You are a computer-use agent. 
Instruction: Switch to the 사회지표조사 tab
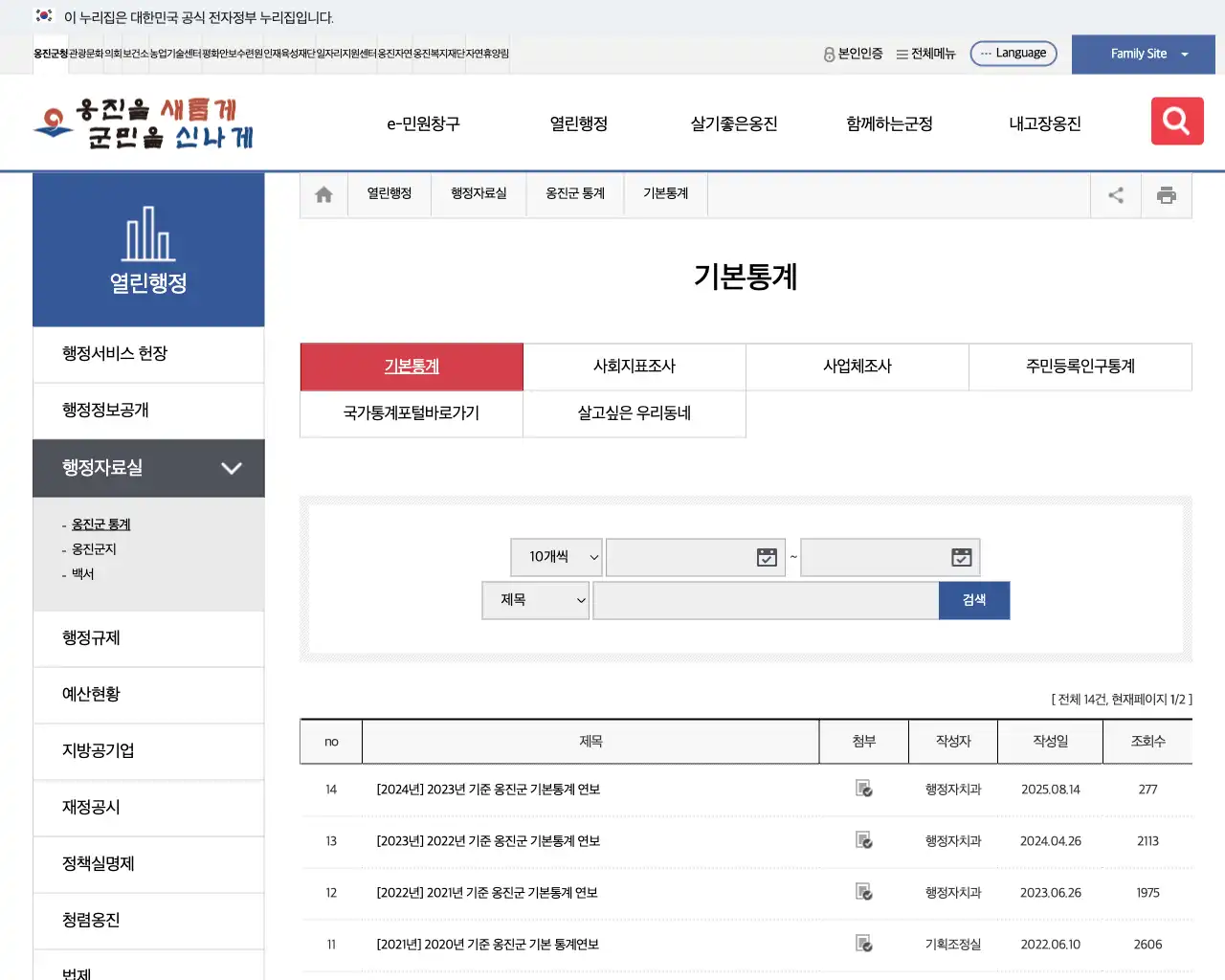click(634, 367)
